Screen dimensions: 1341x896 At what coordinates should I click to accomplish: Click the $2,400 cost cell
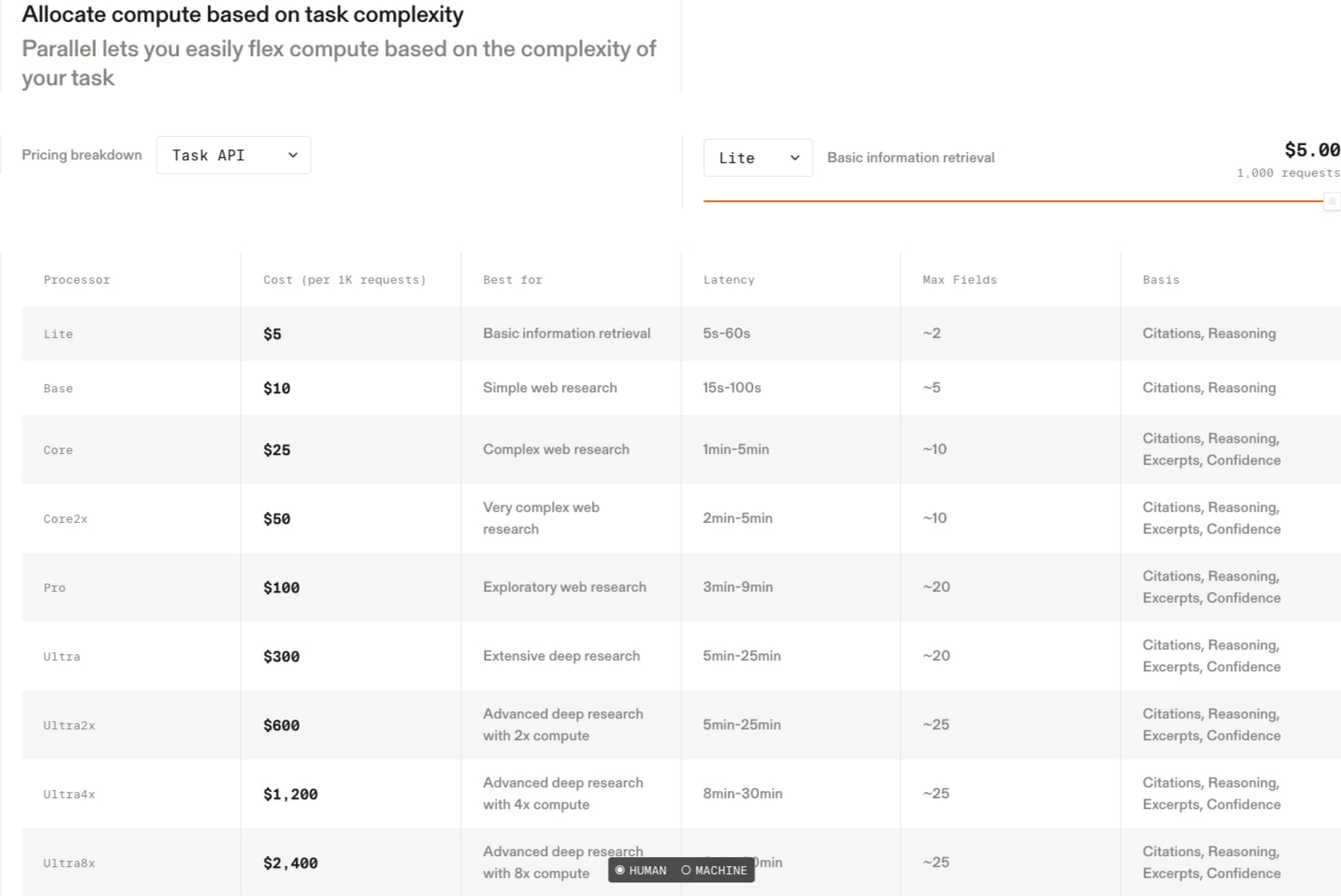[290, 863]
